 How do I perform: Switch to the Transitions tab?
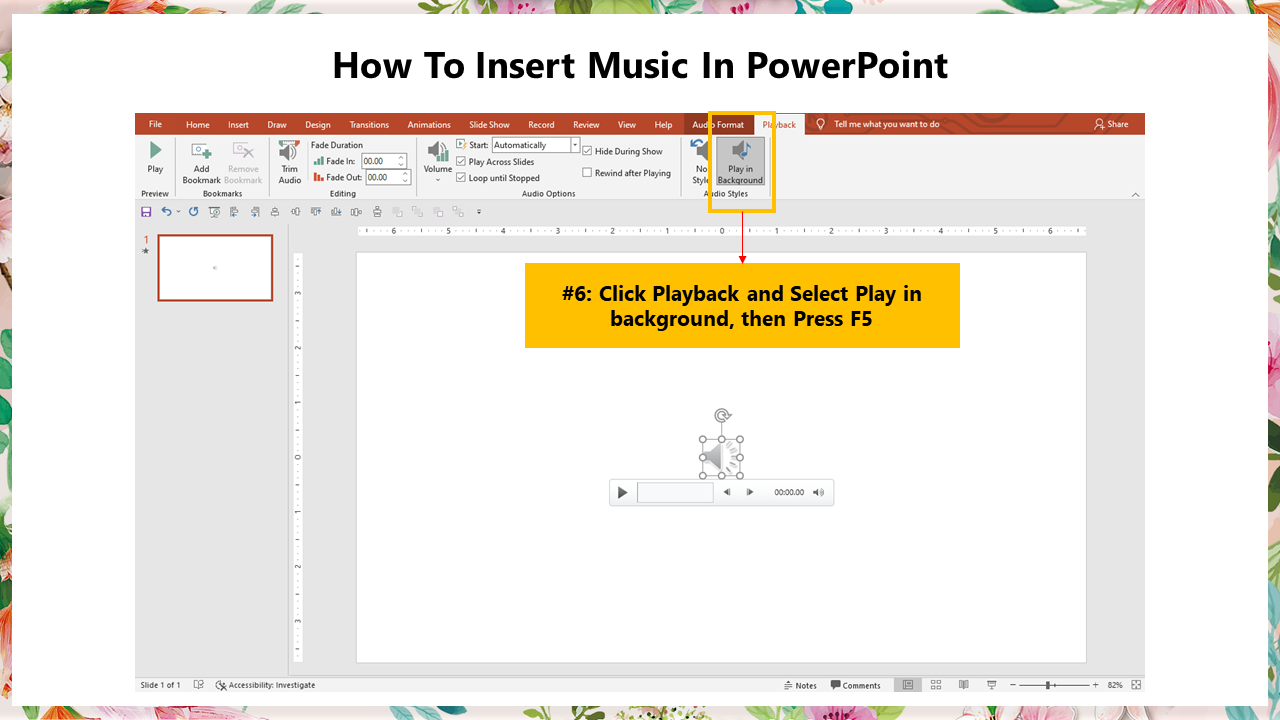click(x=369, y=124)
